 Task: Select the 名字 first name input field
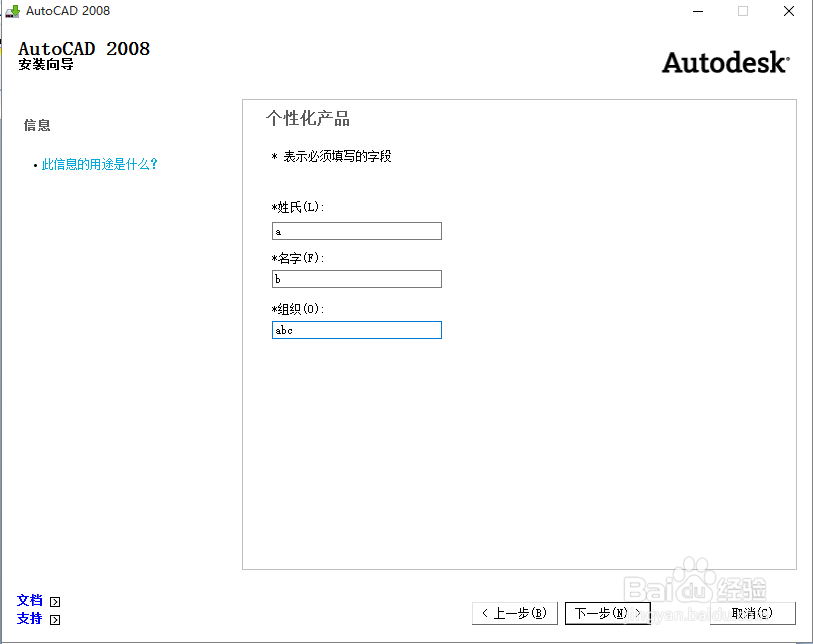356,279
